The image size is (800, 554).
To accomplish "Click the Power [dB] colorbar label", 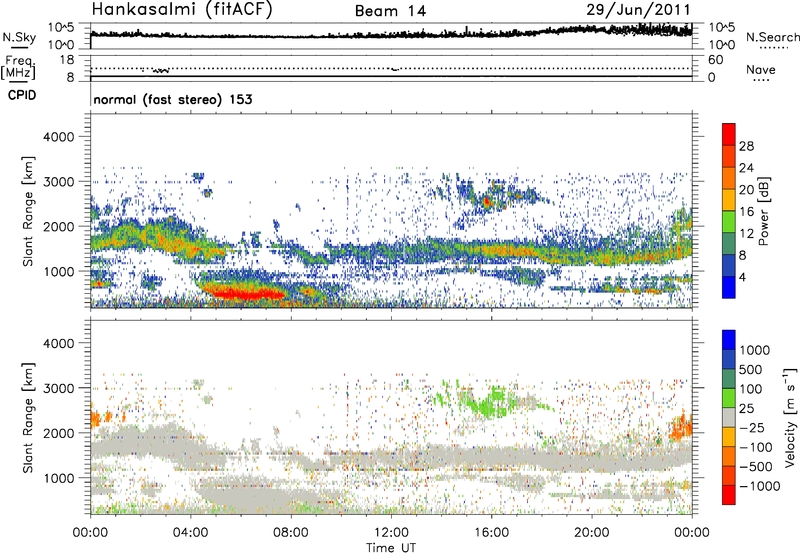I will (763, 211).
